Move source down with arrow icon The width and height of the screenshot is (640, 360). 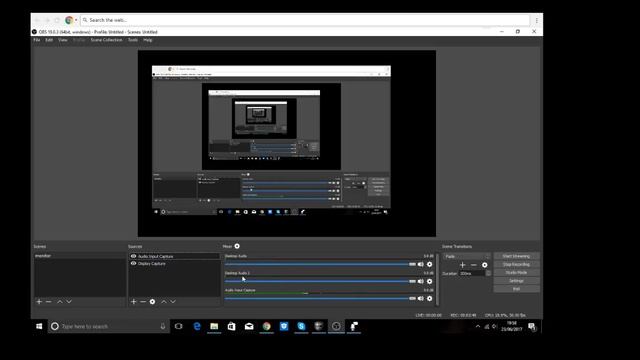click(x=173, y=302)
